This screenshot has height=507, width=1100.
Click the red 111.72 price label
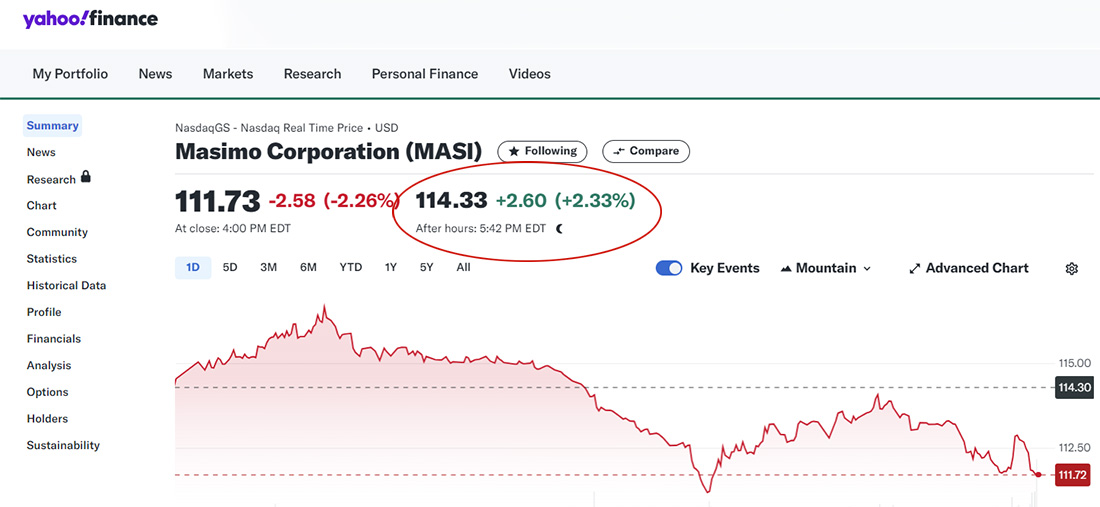[1073, 475]
